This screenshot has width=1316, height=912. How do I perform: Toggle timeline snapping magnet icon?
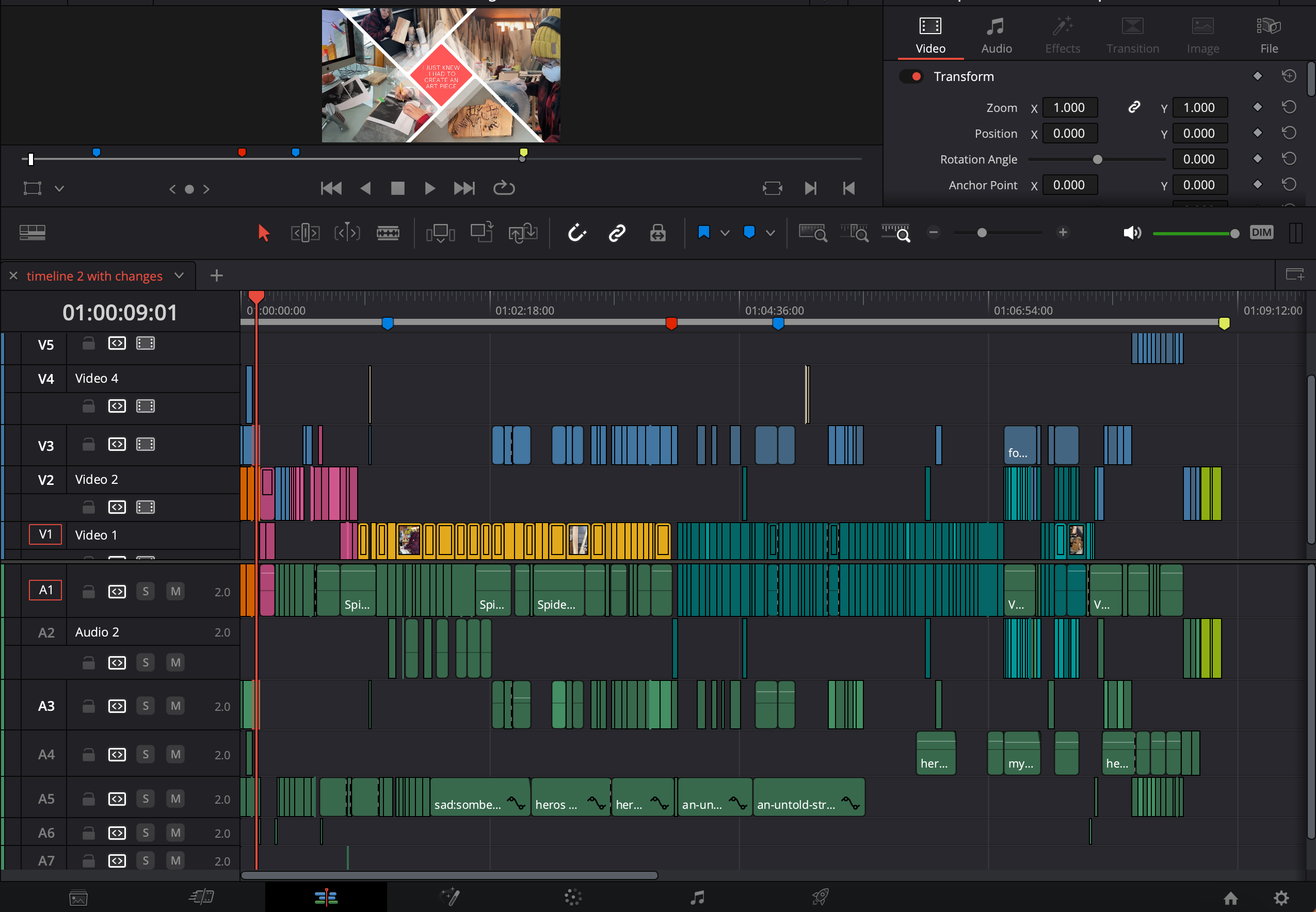577,233
